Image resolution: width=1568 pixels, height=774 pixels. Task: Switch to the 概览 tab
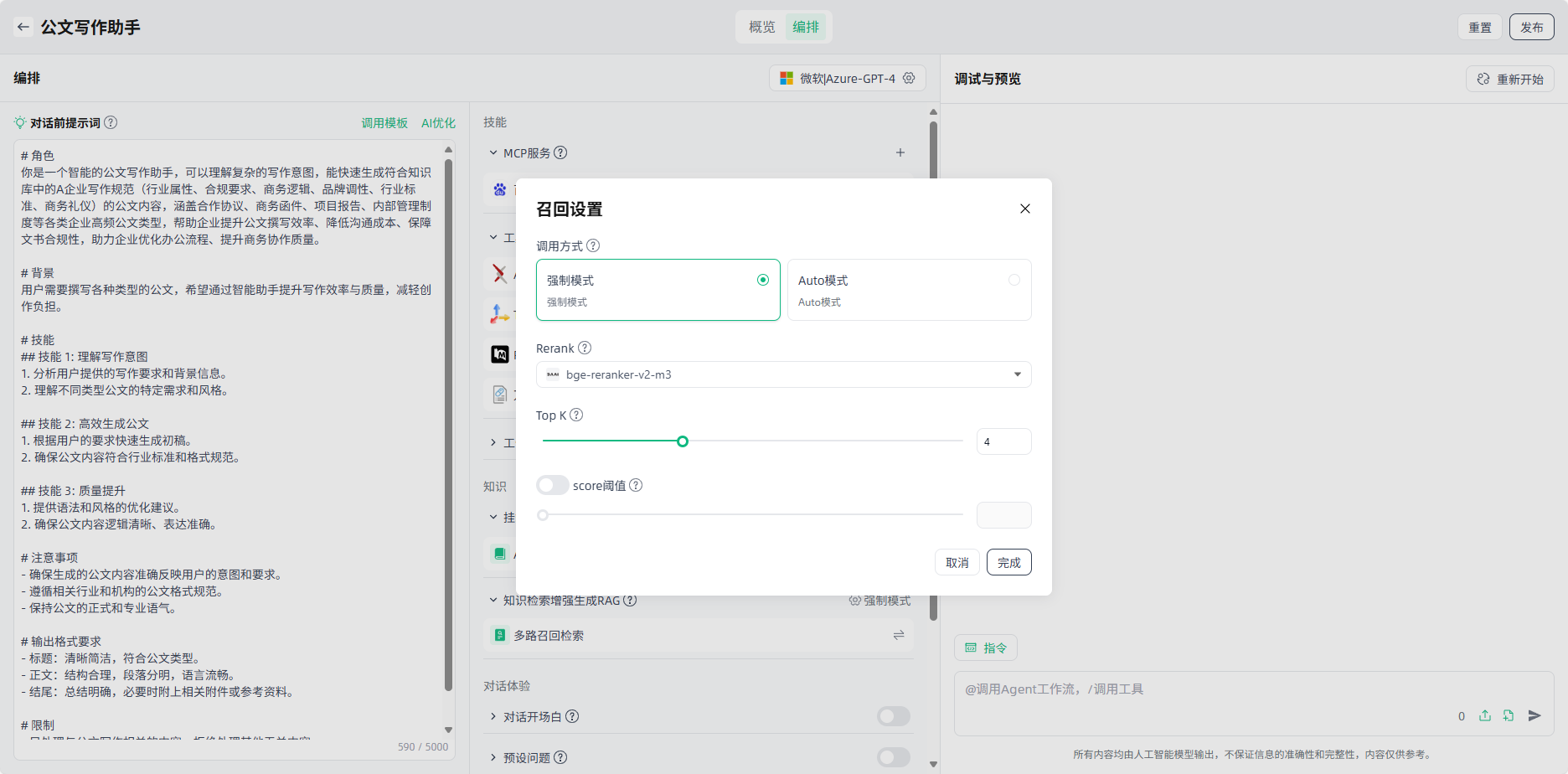pos(762,27)
